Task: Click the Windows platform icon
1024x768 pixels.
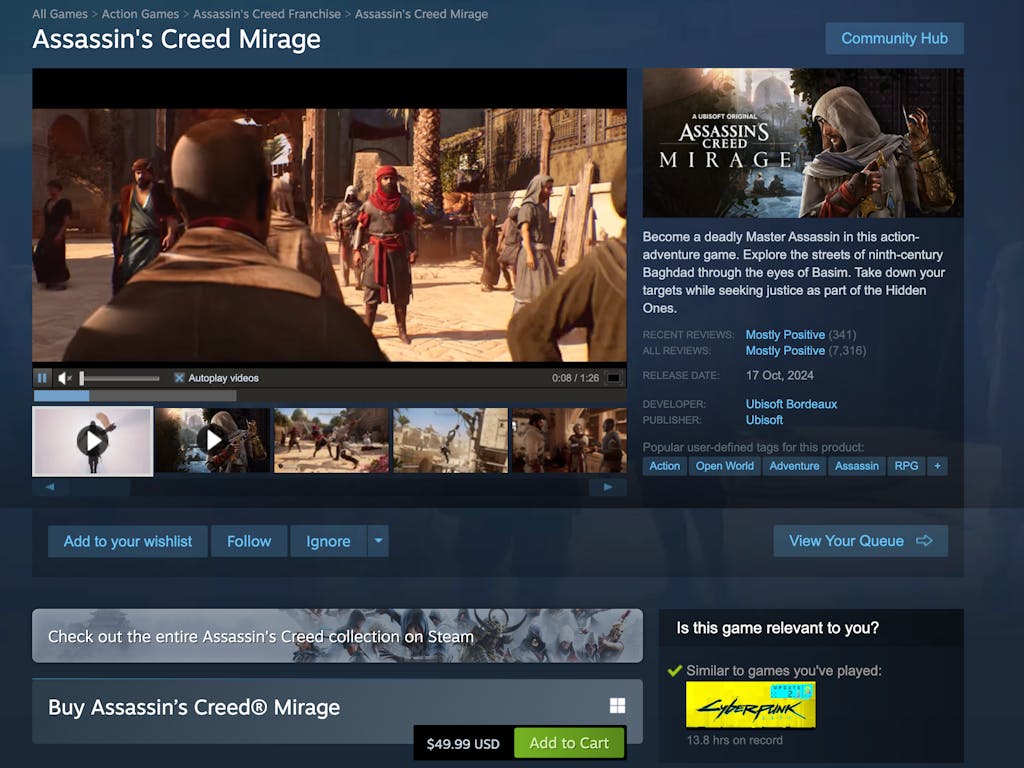Action: [x=617, y=705]
